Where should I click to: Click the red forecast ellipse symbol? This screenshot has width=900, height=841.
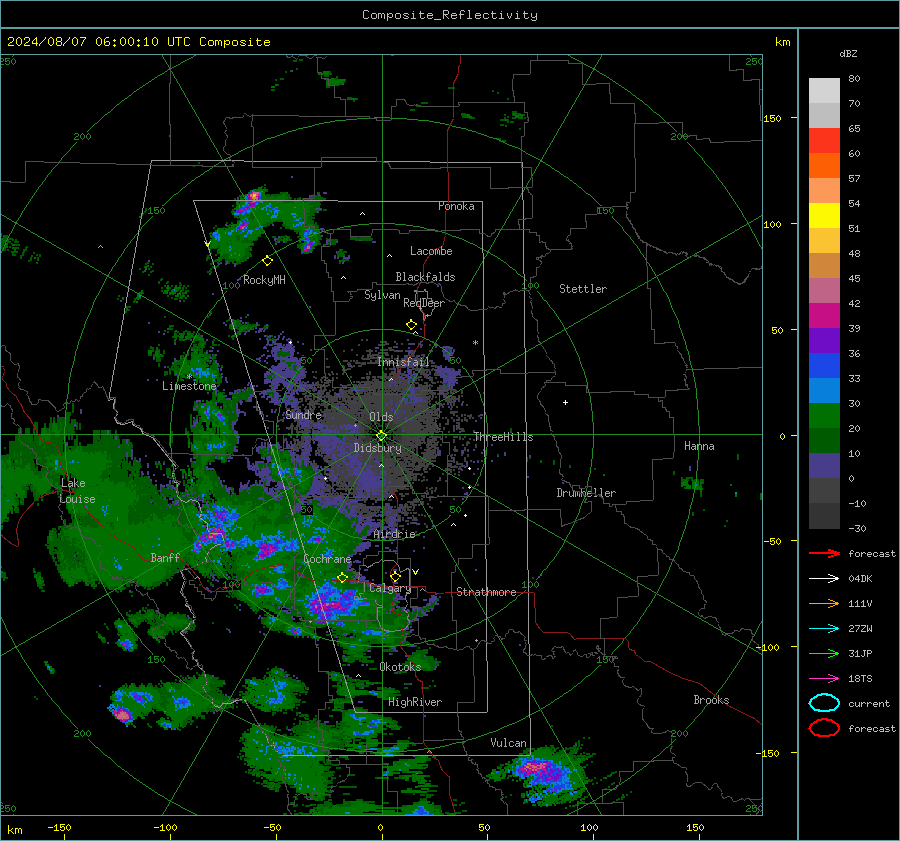tap(824, 728)
